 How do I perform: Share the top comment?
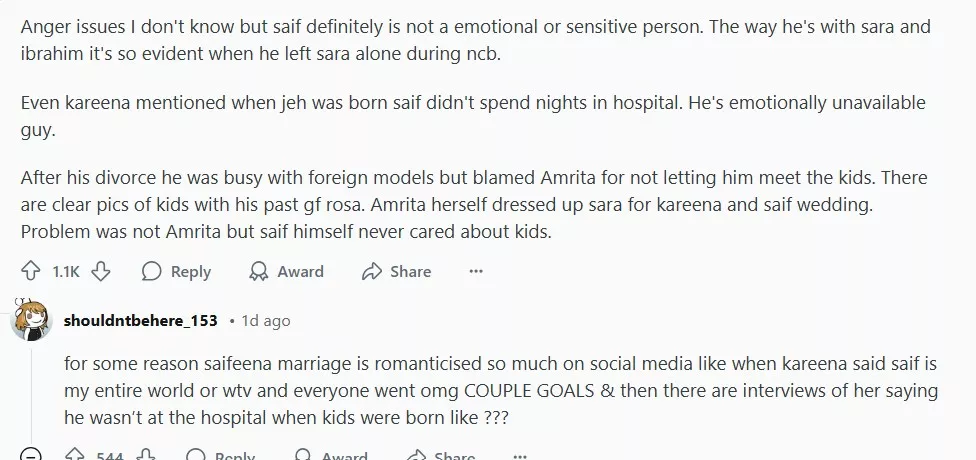pos(396,271)
